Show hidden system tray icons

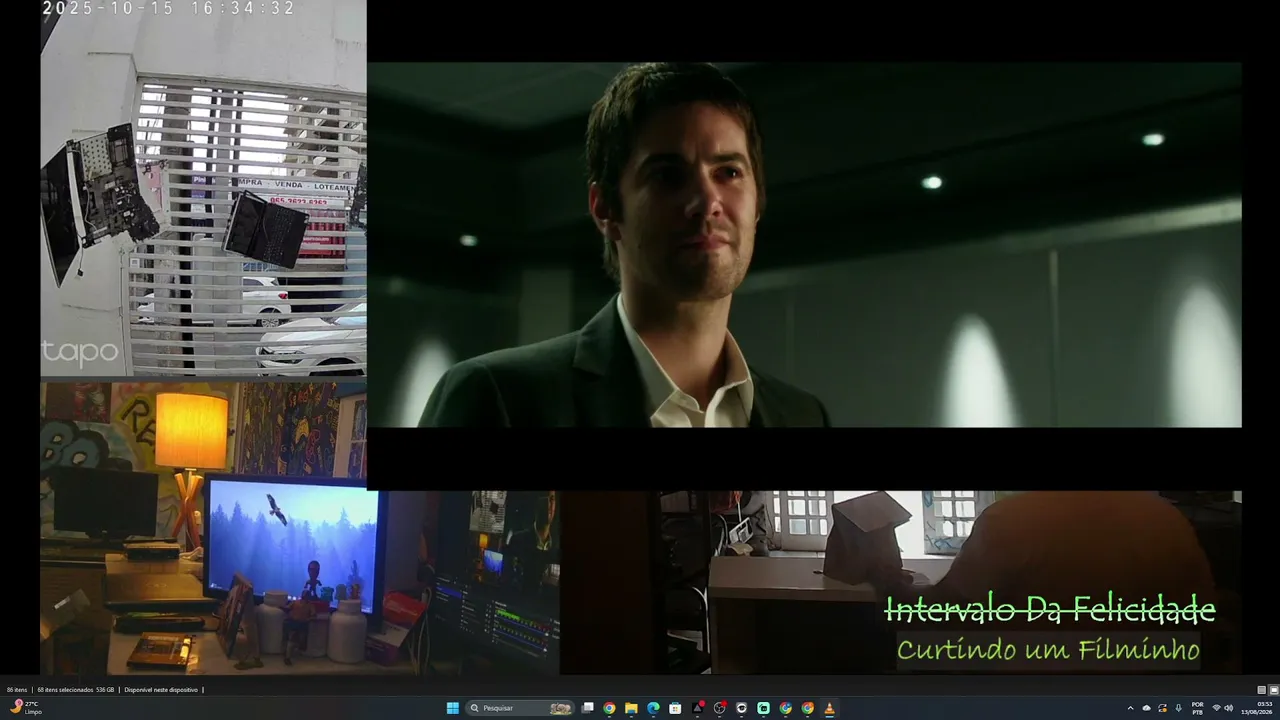pyautogui.click(x=1130, y=708)
